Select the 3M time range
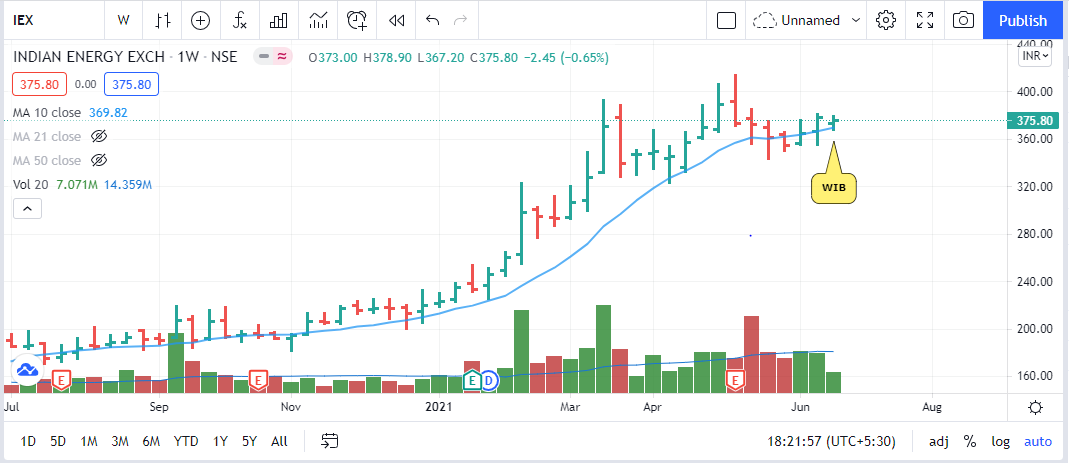1069x463 pixels. tap(120, 441)
